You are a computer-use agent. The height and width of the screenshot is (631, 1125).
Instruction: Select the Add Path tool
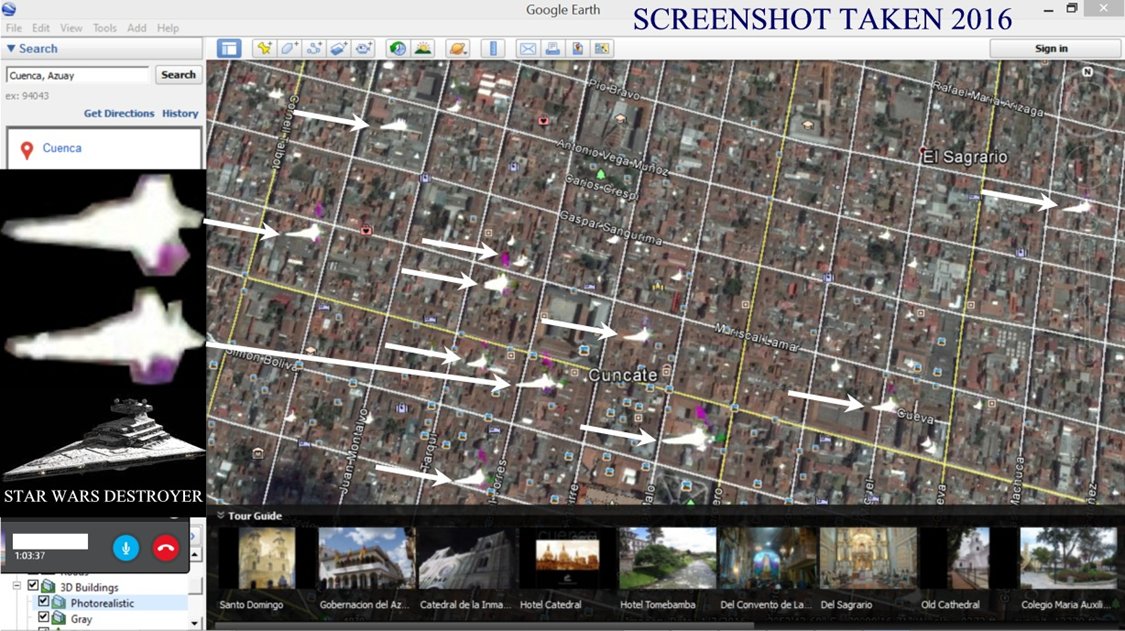tap(314, 48)
